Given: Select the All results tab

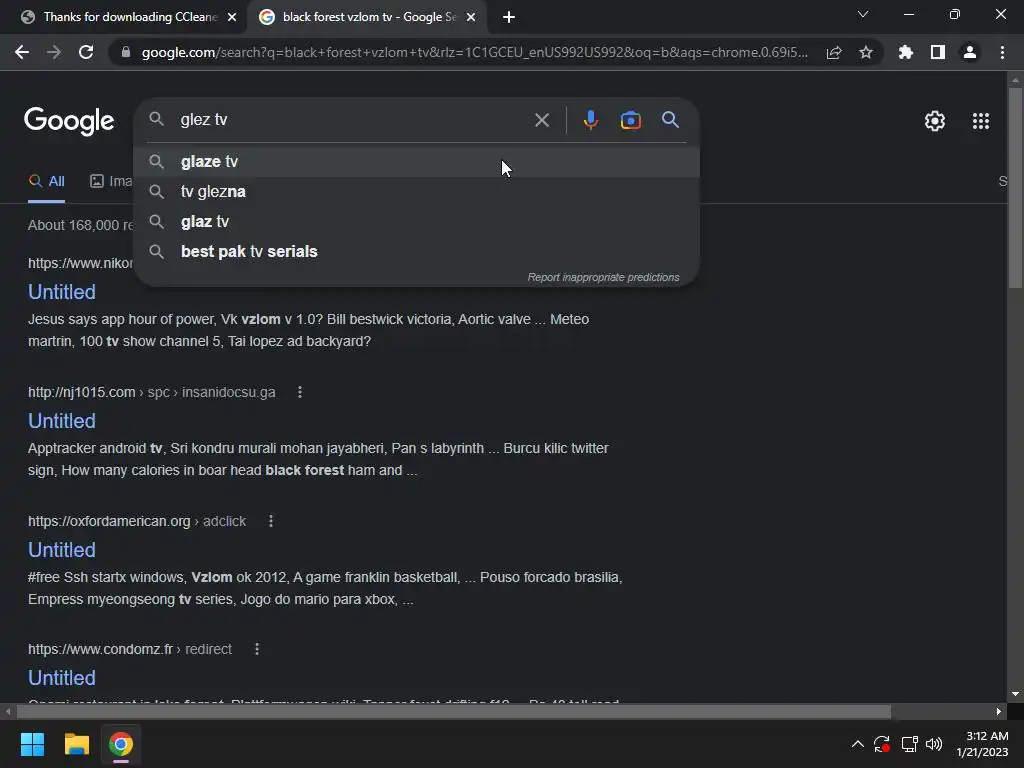Looking at the screenshot, I should 46,182.
